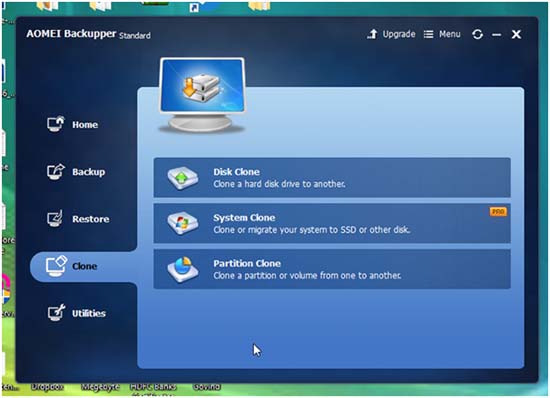The image size is (550, 398).
Task: Click the Clone sidebar icon
Action: [x=56, y=266]
